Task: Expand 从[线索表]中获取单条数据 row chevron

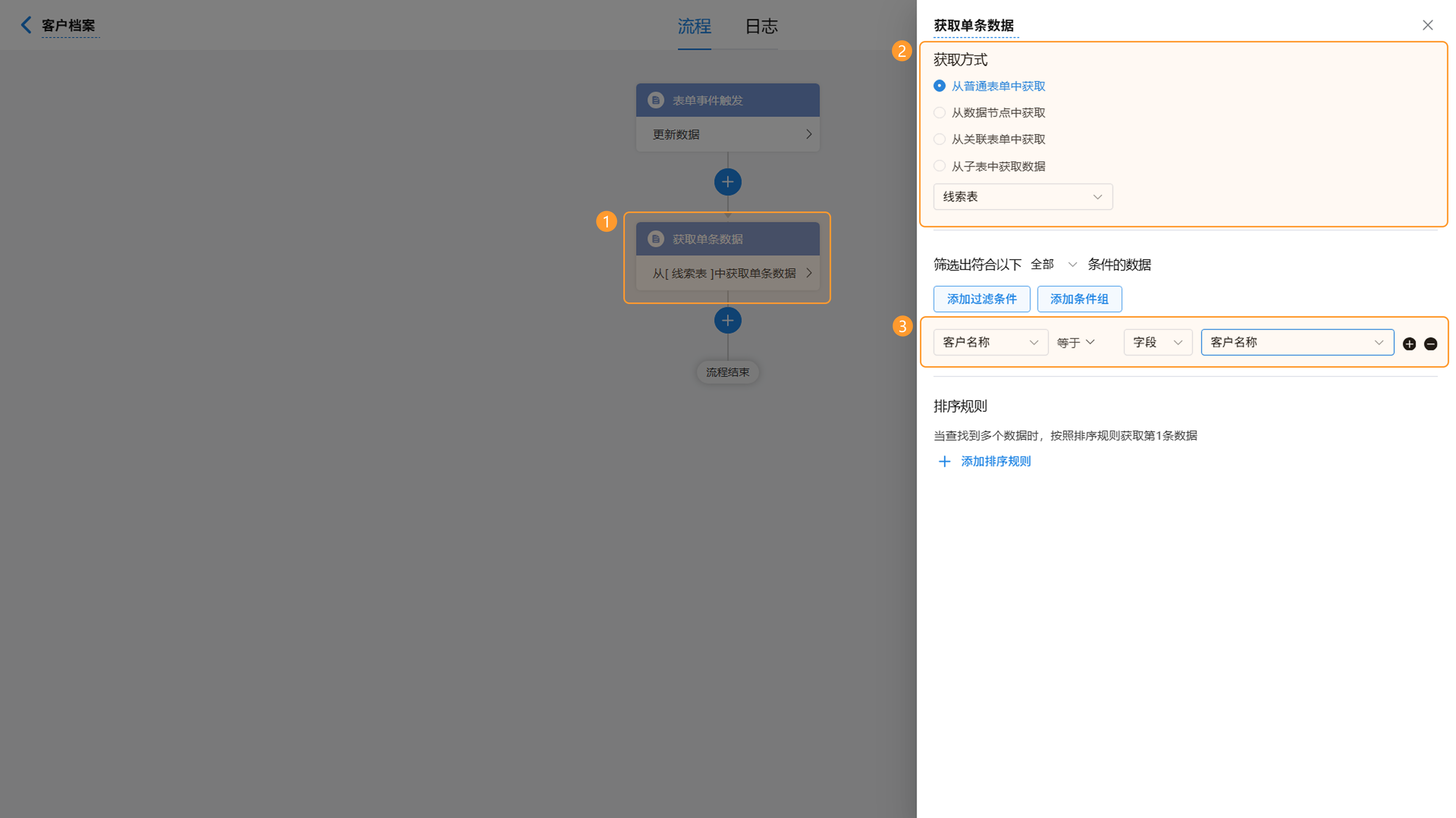Action: pos(808,273)
